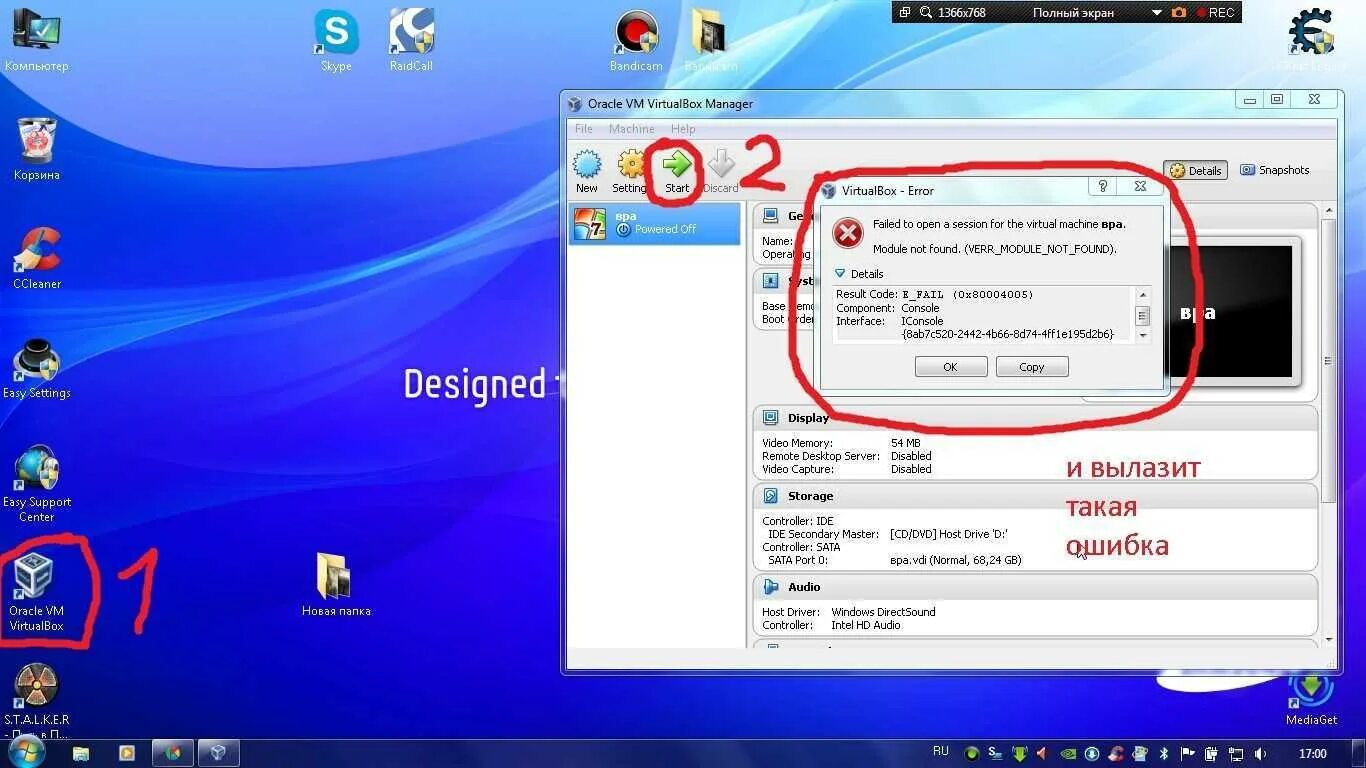Switch to VirtualBox taskbar button
The image size is (1366, 768).
219,753
